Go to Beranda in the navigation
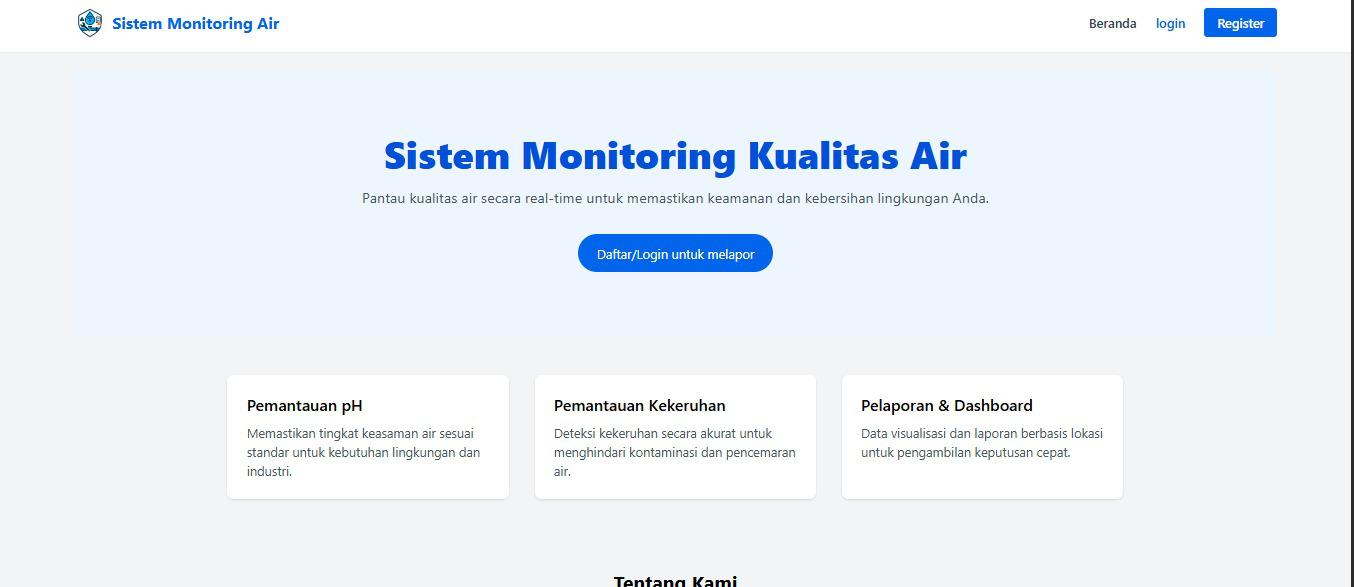The height and width of the screenshot is (587, 1354). coord(1113,23)
